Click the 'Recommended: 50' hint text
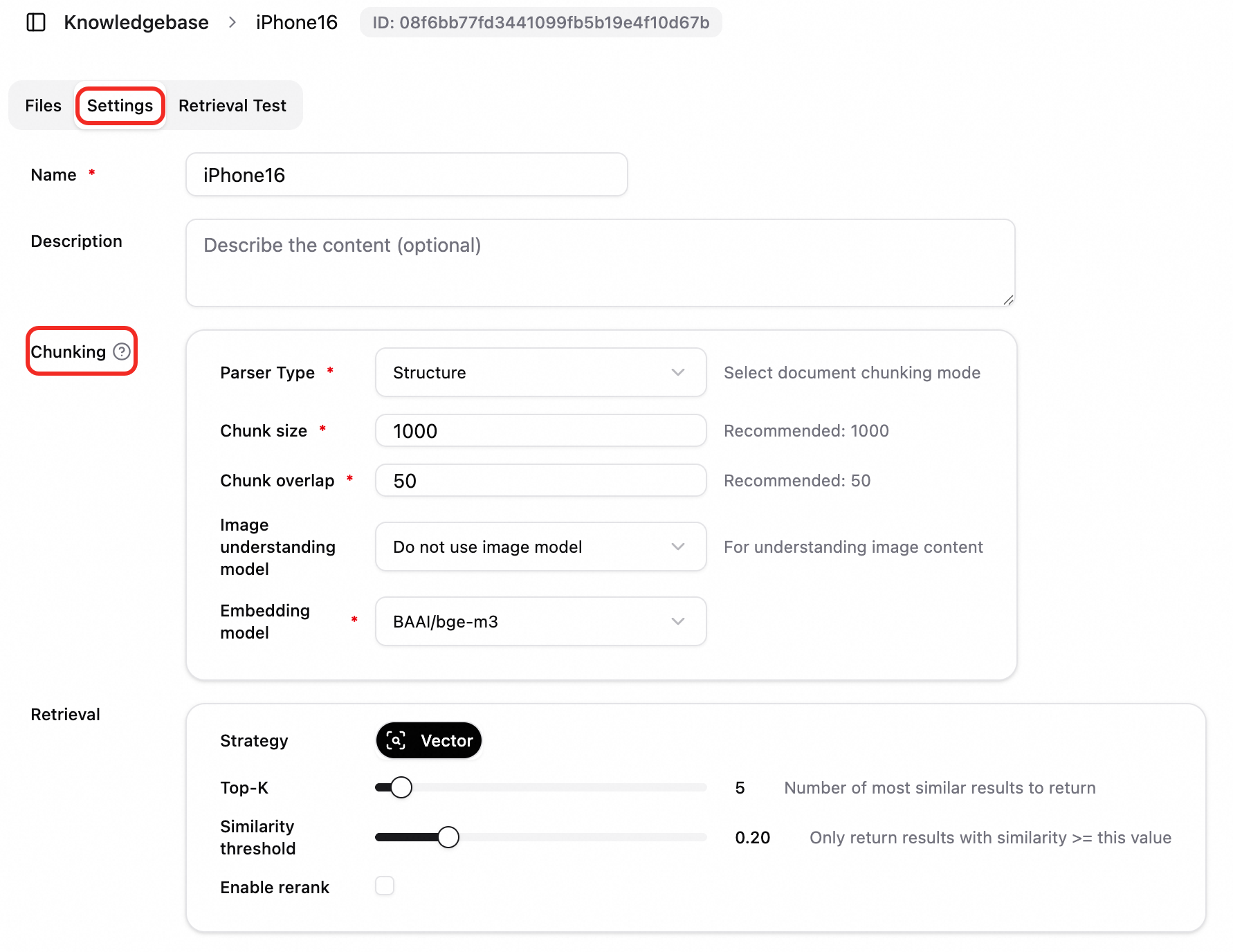Image resolution: width=1233 pixels, height=952 pixels. point(797,480)
